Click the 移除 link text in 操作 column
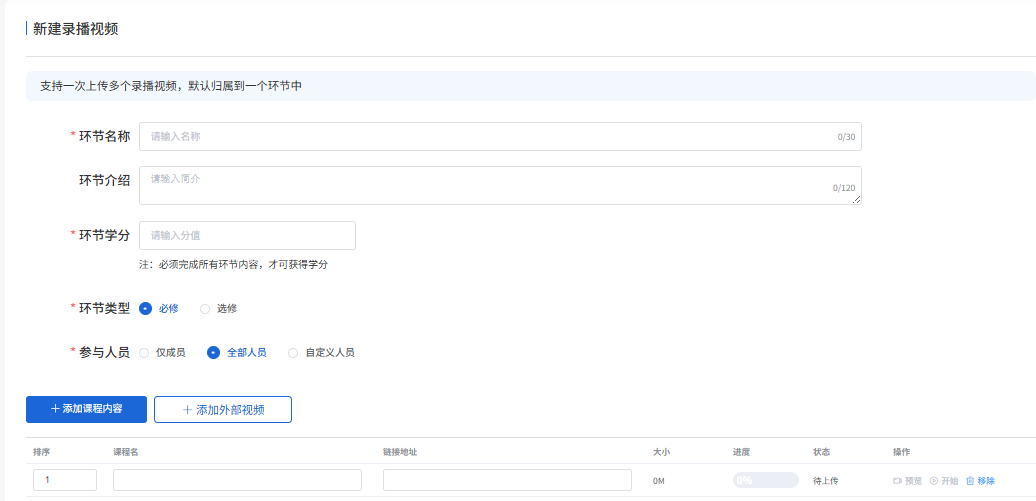Viewport: 1036px width, 501px height. point(986,481)
